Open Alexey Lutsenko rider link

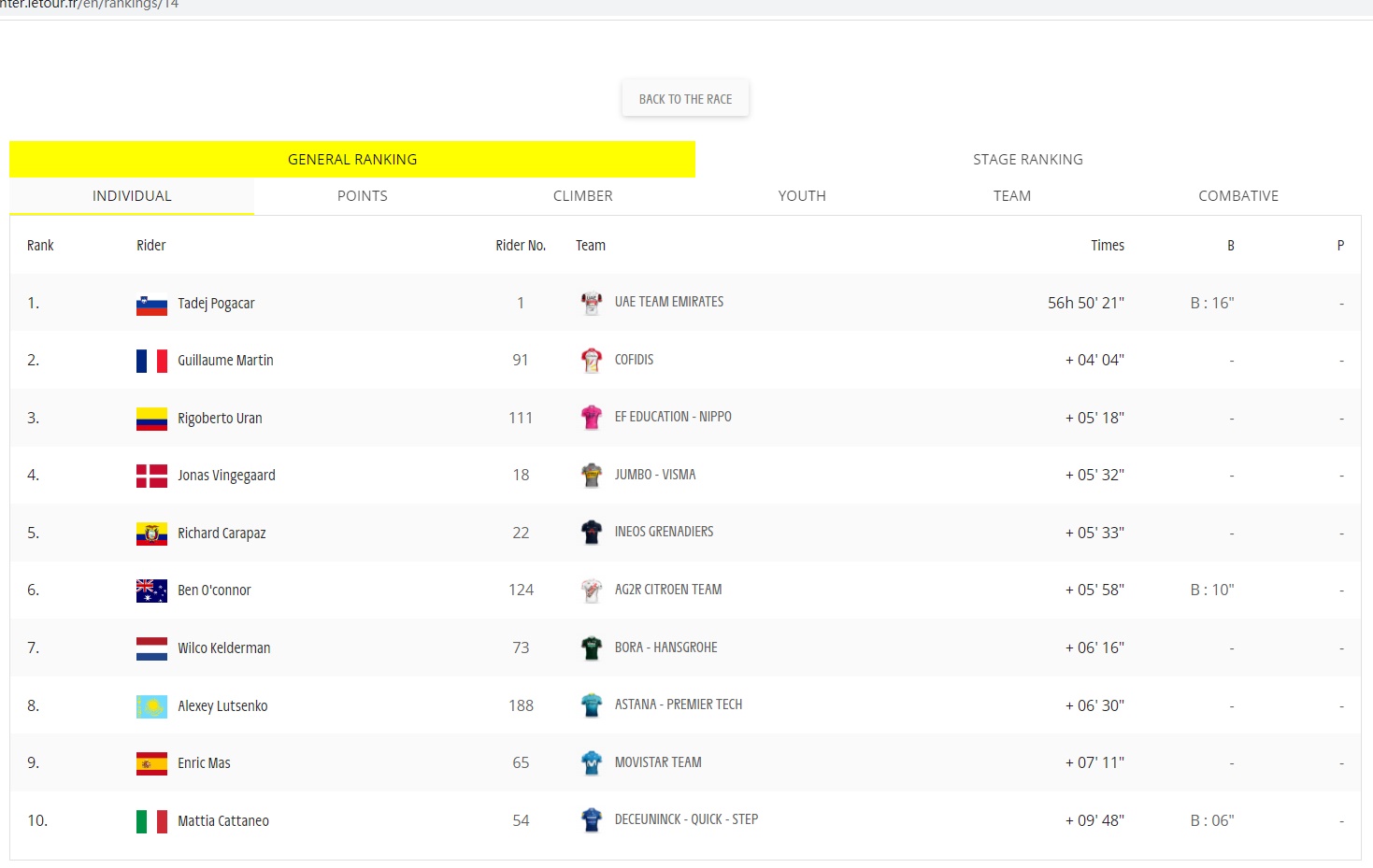222,706
